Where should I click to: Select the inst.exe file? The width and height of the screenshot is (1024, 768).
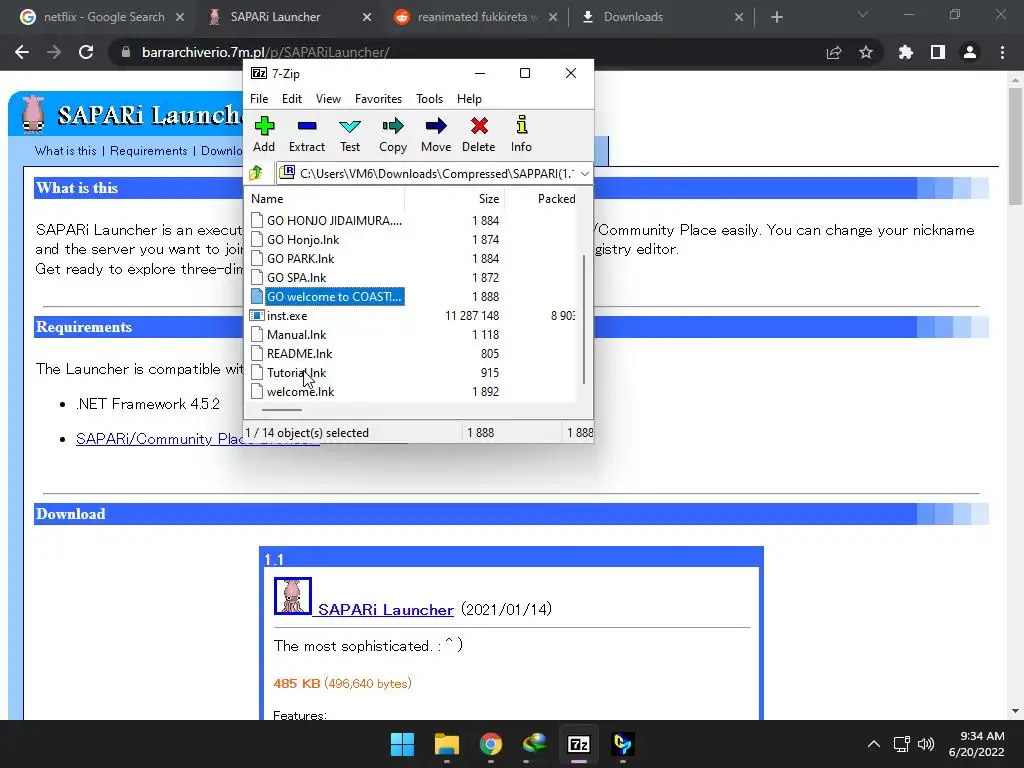tap(286, 315)
